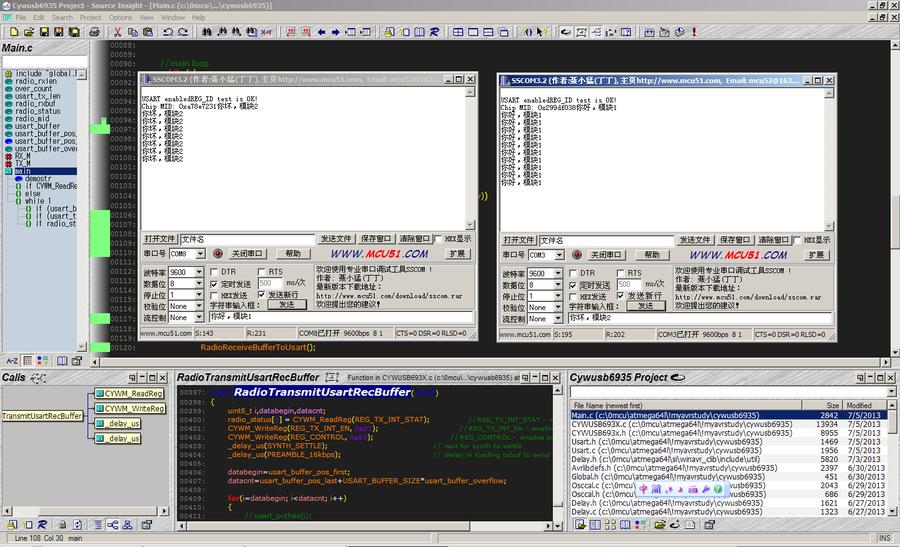This screenshot has width=900, height=547.
Task: Toggle DTR checkbox in the COM8 SSCOM window
Action: [x=214, y=271]
